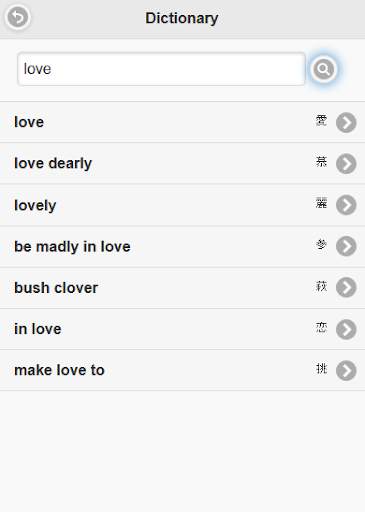Expand the 'make love to' entry arrow

point(346,370)
